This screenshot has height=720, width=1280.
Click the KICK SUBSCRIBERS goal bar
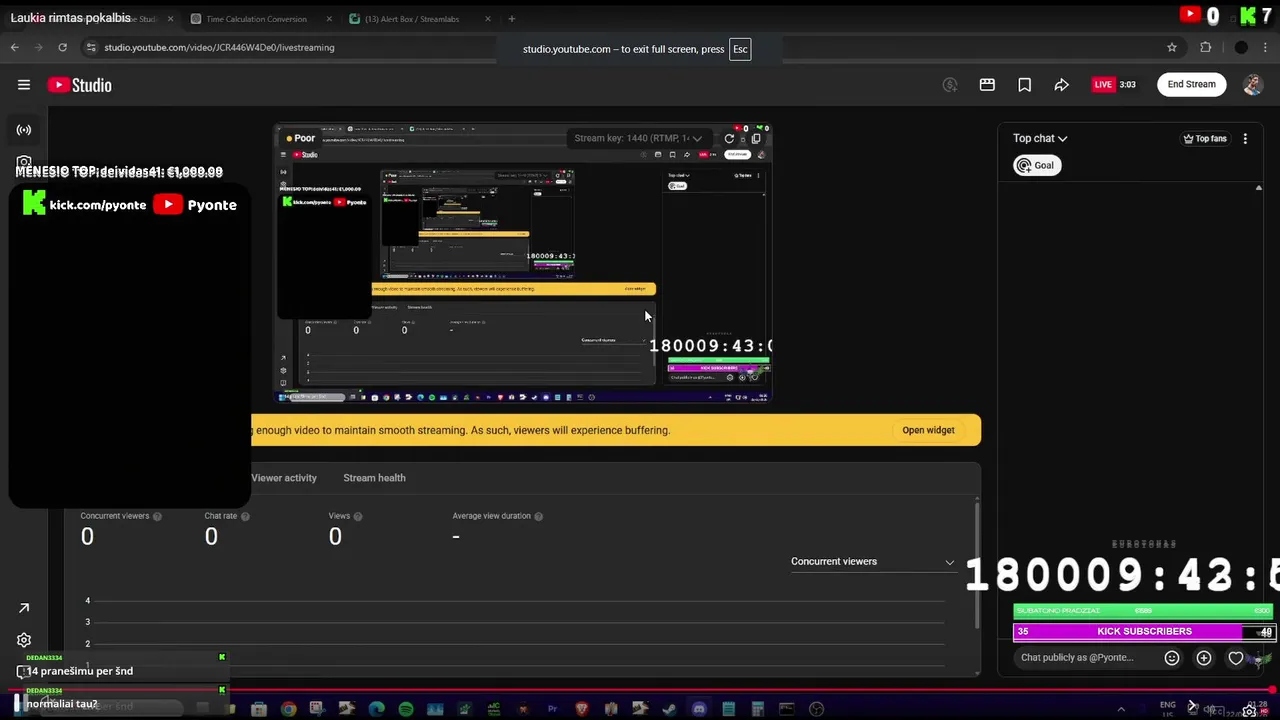click(x=1144, y=631)
